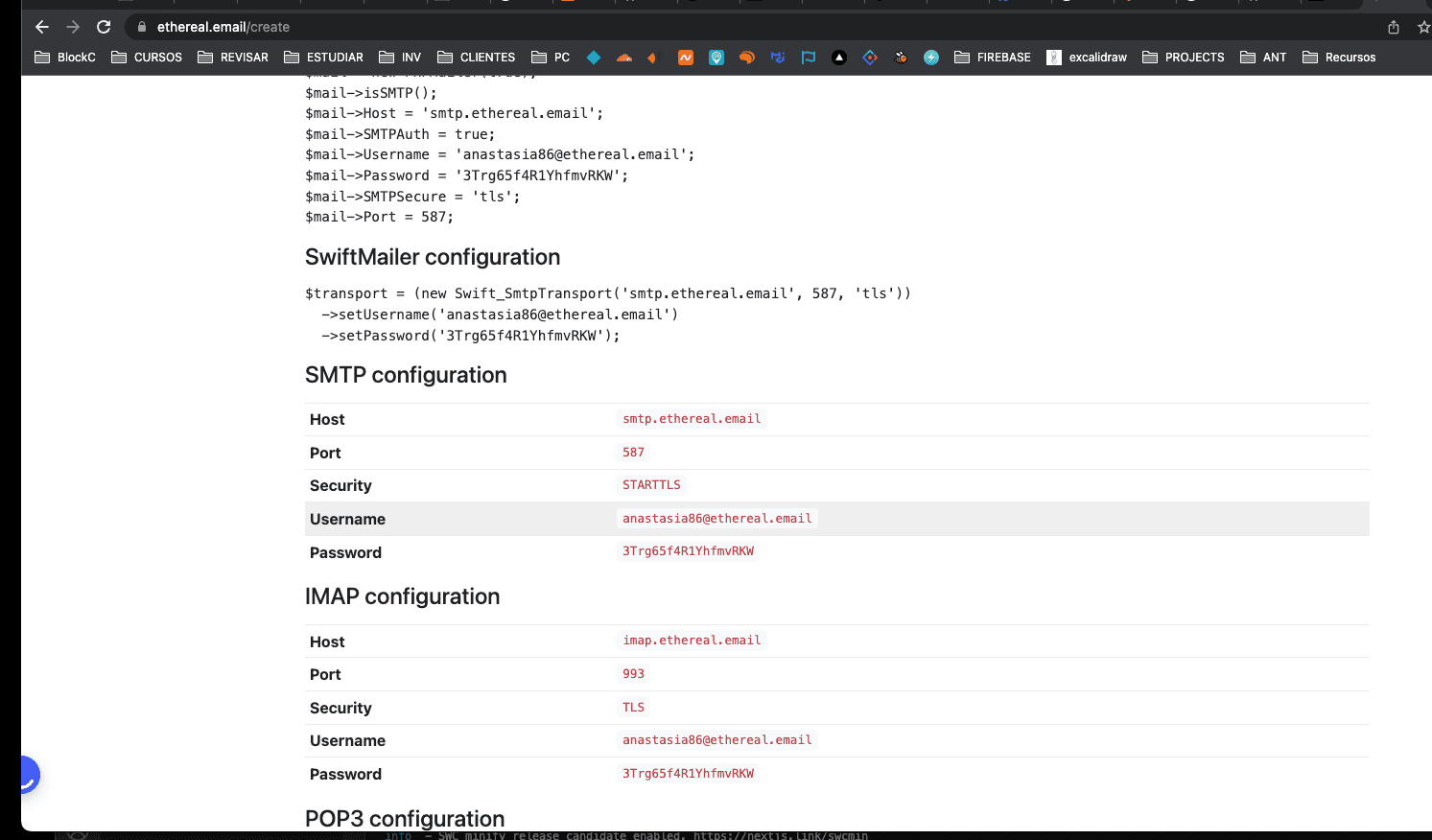1432x840 pixels.
Task: Click the SMTP Username anastasia86@ethereal.email value
Action: (716, 519)
